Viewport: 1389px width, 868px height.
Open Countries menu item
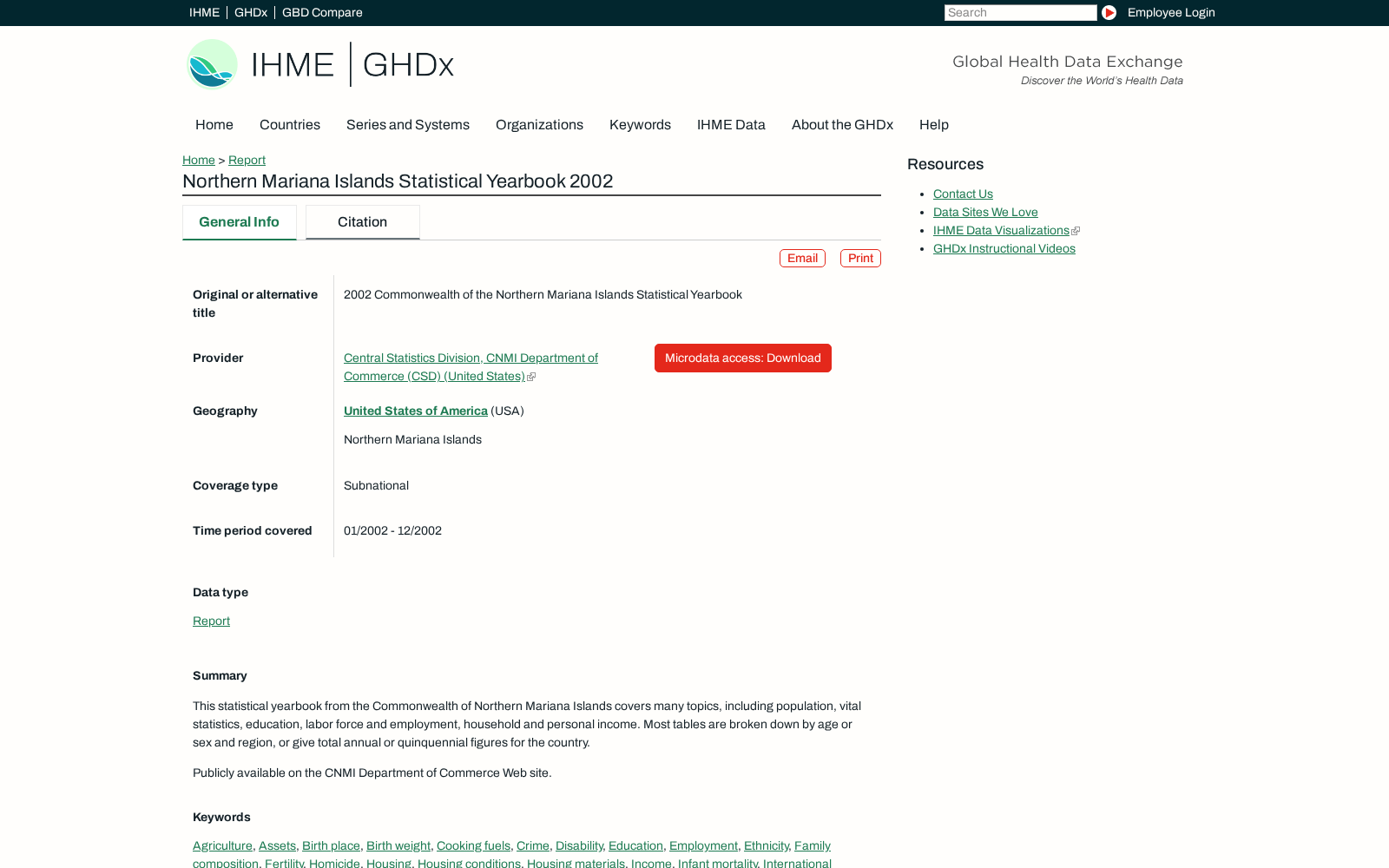(x=290, y=124)
